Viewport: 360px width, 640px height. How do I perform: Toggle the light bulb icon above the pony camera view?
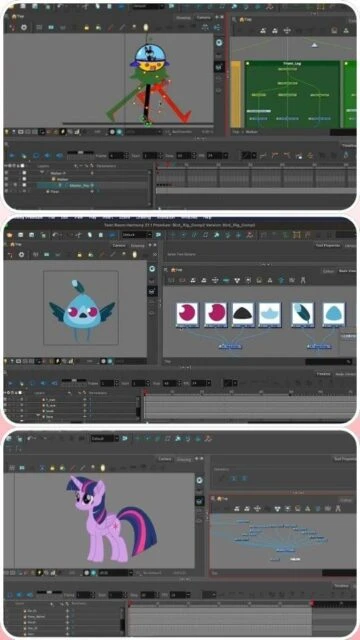coord(103,467)
